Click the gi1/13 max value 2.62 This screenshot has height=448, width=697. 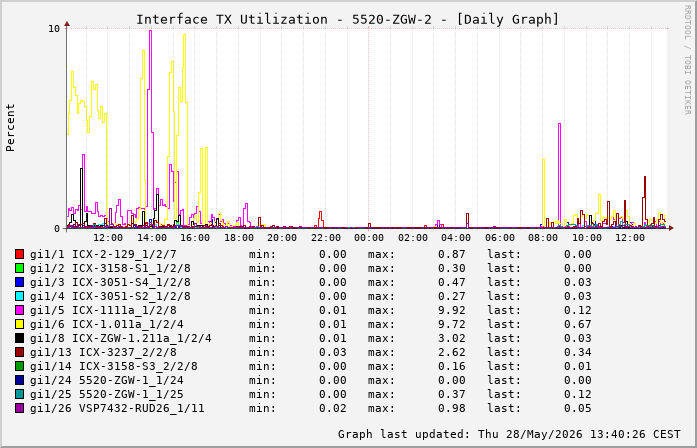pyautogui.click(x=452, y=352)
